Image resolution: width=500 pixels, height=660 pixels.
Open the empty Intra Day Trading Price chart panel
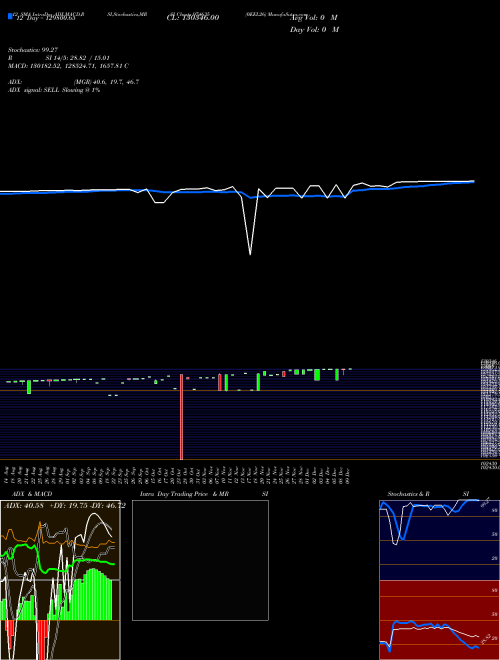tap(200, 560)
